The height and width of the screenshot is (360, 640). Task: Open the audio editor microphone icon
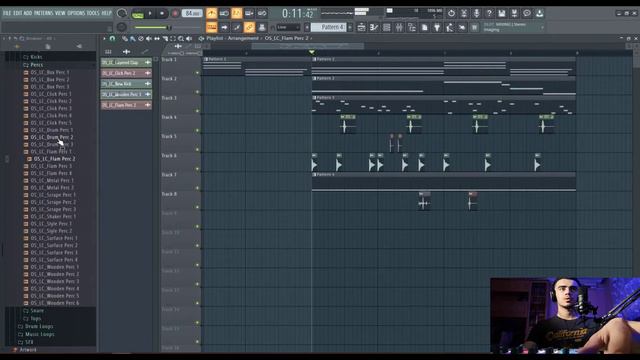coord(476,13)
